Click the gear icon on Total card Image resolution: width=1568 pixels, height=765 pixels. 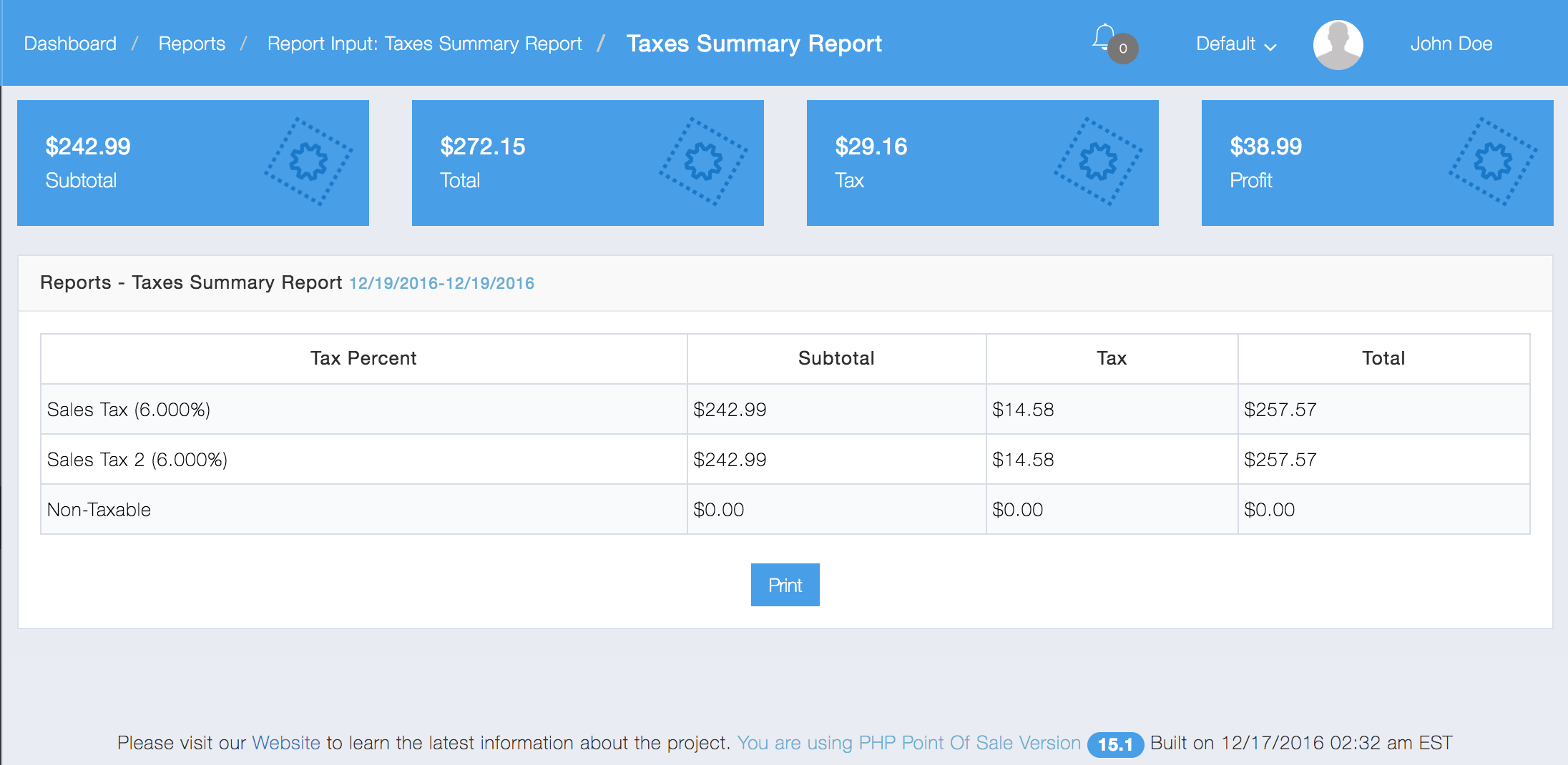(703, 162)
